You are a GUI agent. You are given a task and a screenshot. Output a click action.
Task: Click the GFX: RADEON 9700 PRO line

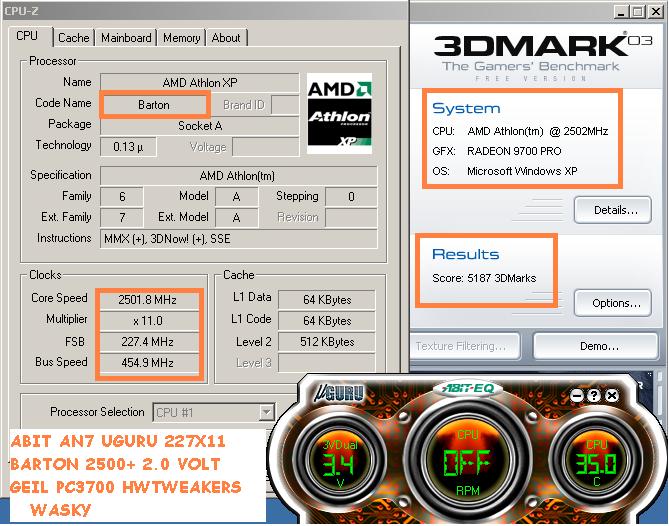pos(497,151)
